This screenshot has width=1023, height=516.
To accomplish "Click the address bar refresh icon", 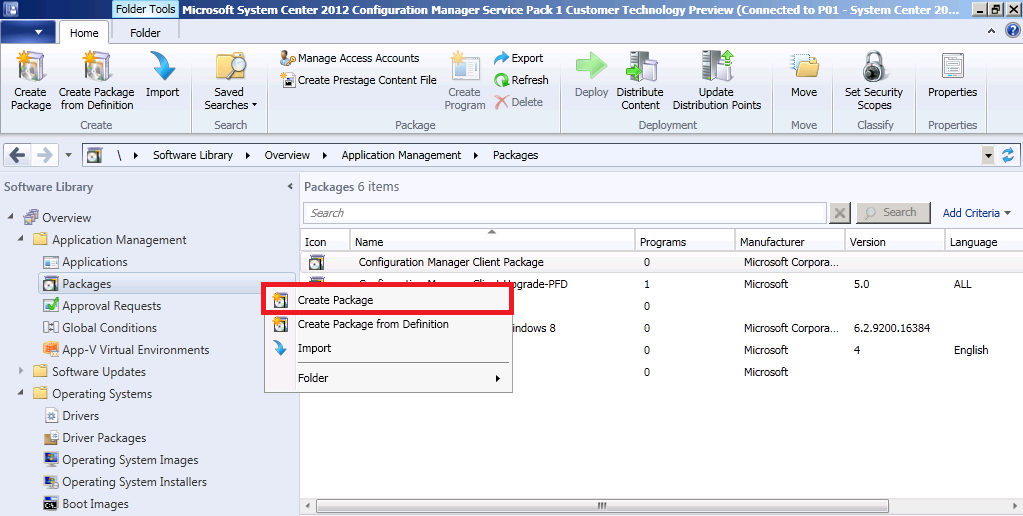I will coord(1008,155).
